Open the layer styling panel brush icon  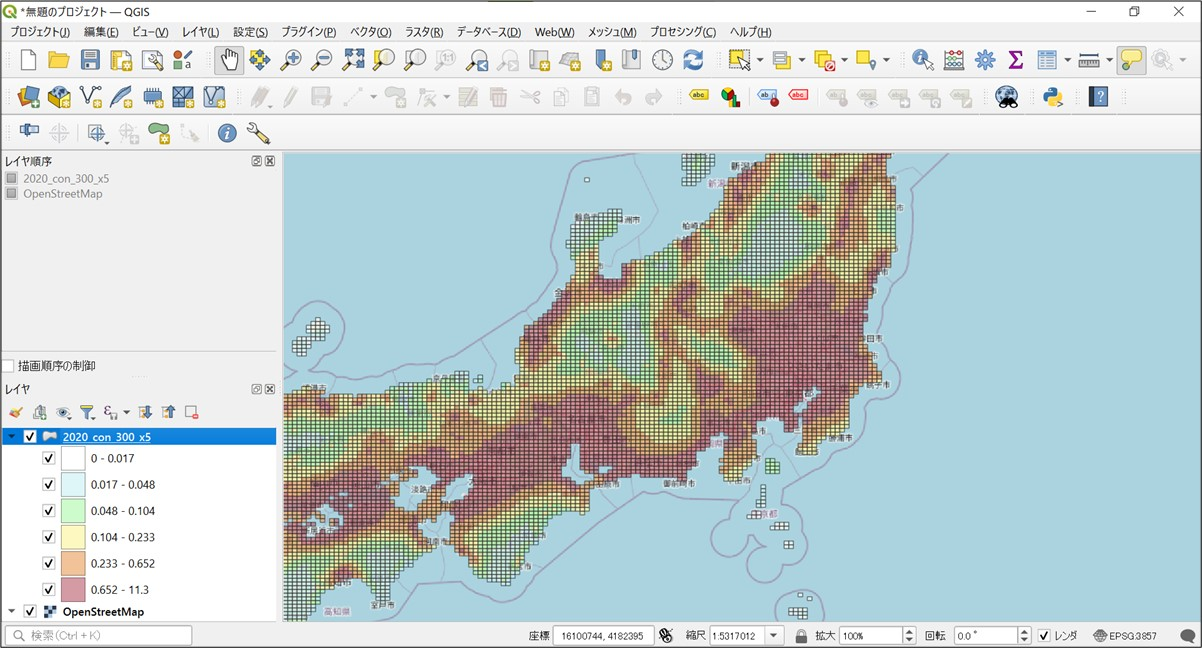[15, 412]
